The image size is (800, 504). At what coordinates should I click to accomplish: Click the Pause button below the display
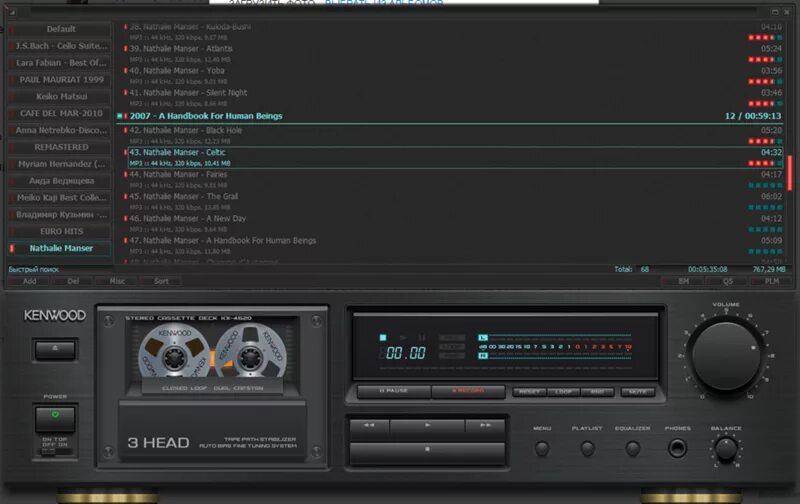[x=394, y=391]
